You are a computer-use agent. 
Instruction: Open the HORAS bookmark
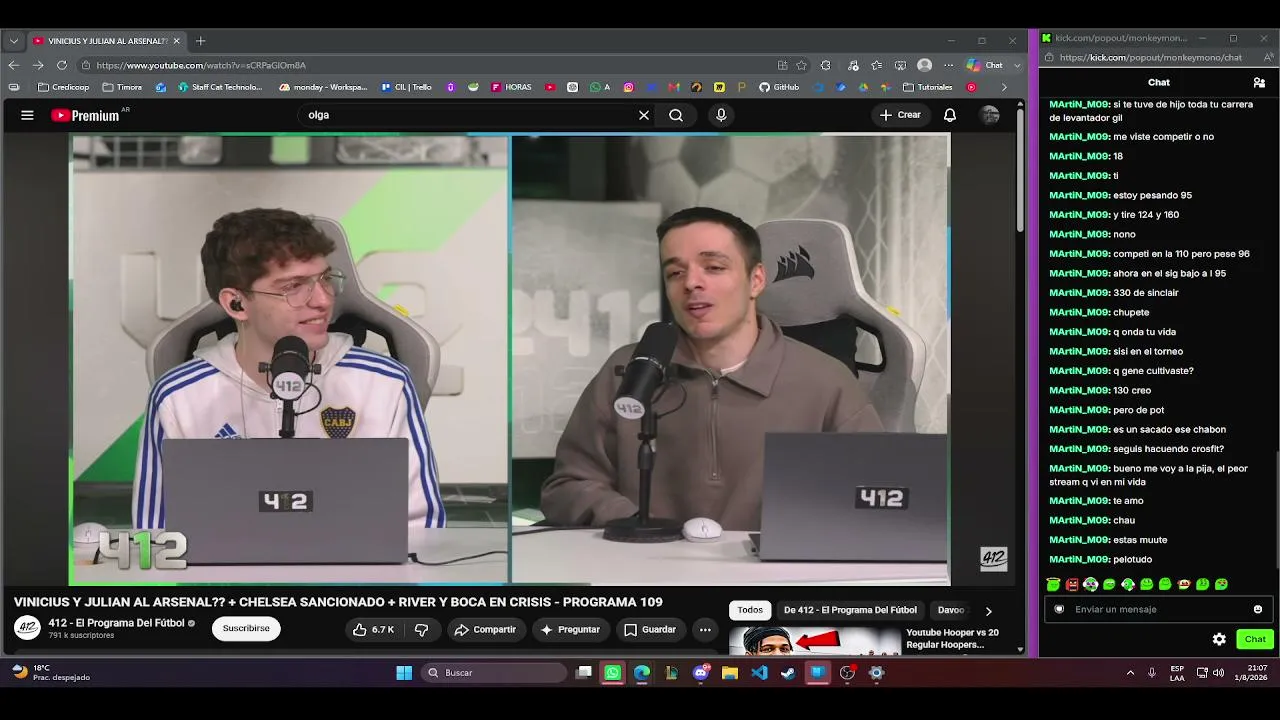[511, 87]
